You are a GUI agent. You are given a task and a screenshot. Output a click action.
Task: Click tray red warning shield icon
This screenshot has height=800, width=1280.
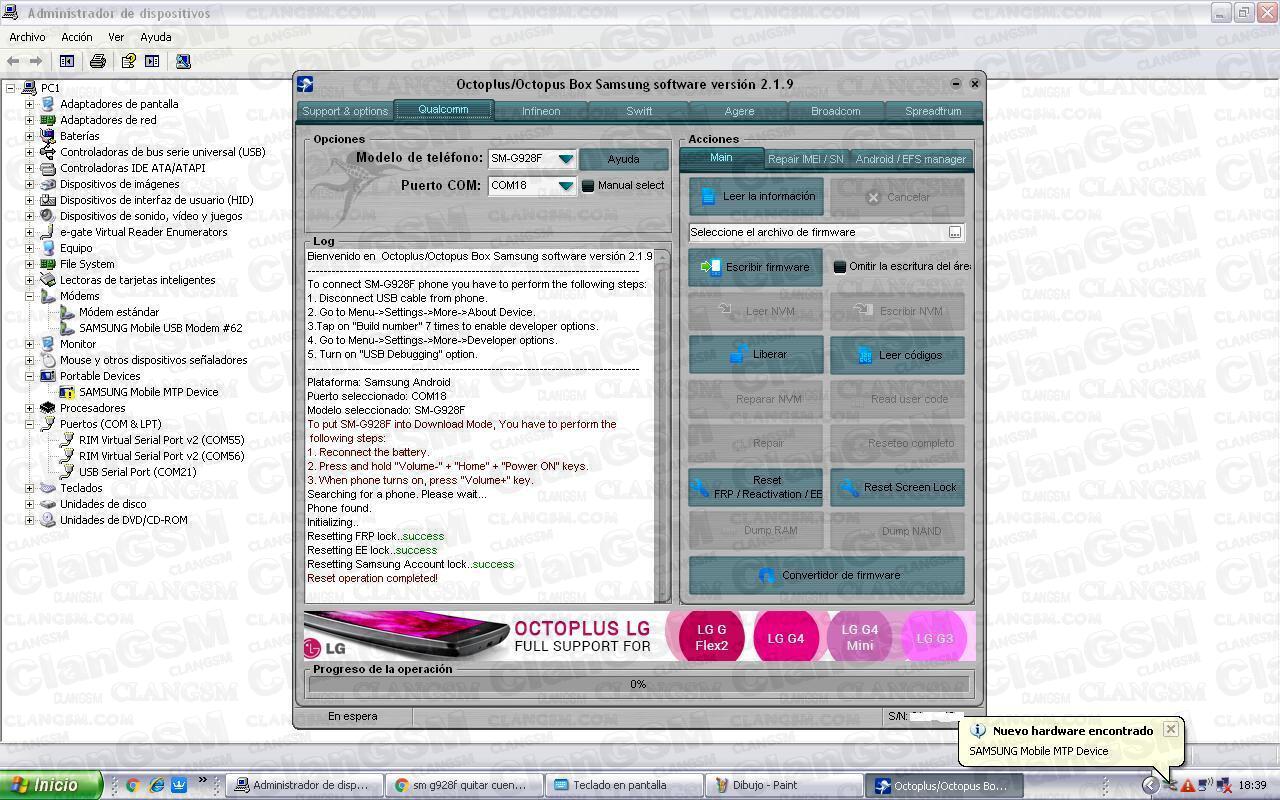1187,785
